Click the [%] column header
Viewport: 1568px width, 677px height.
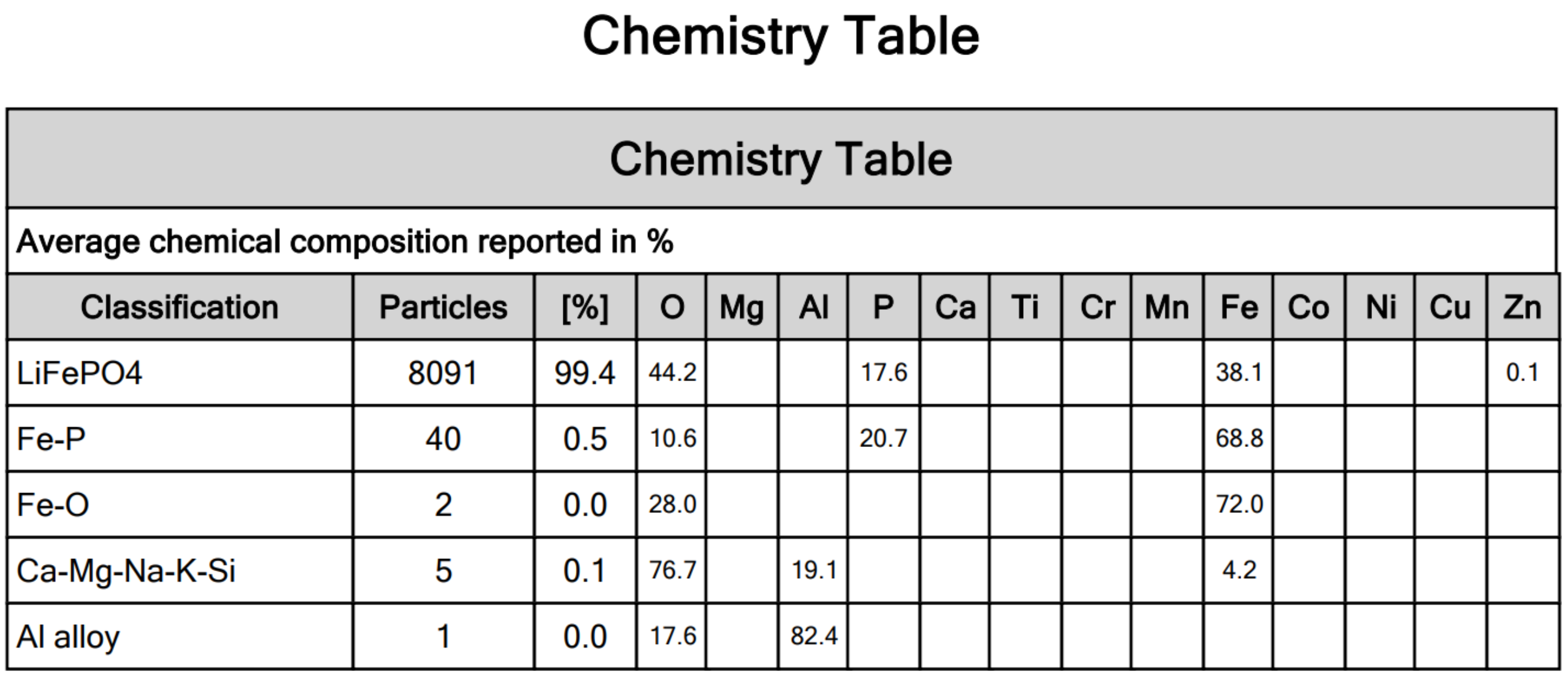tap(585, 307)
